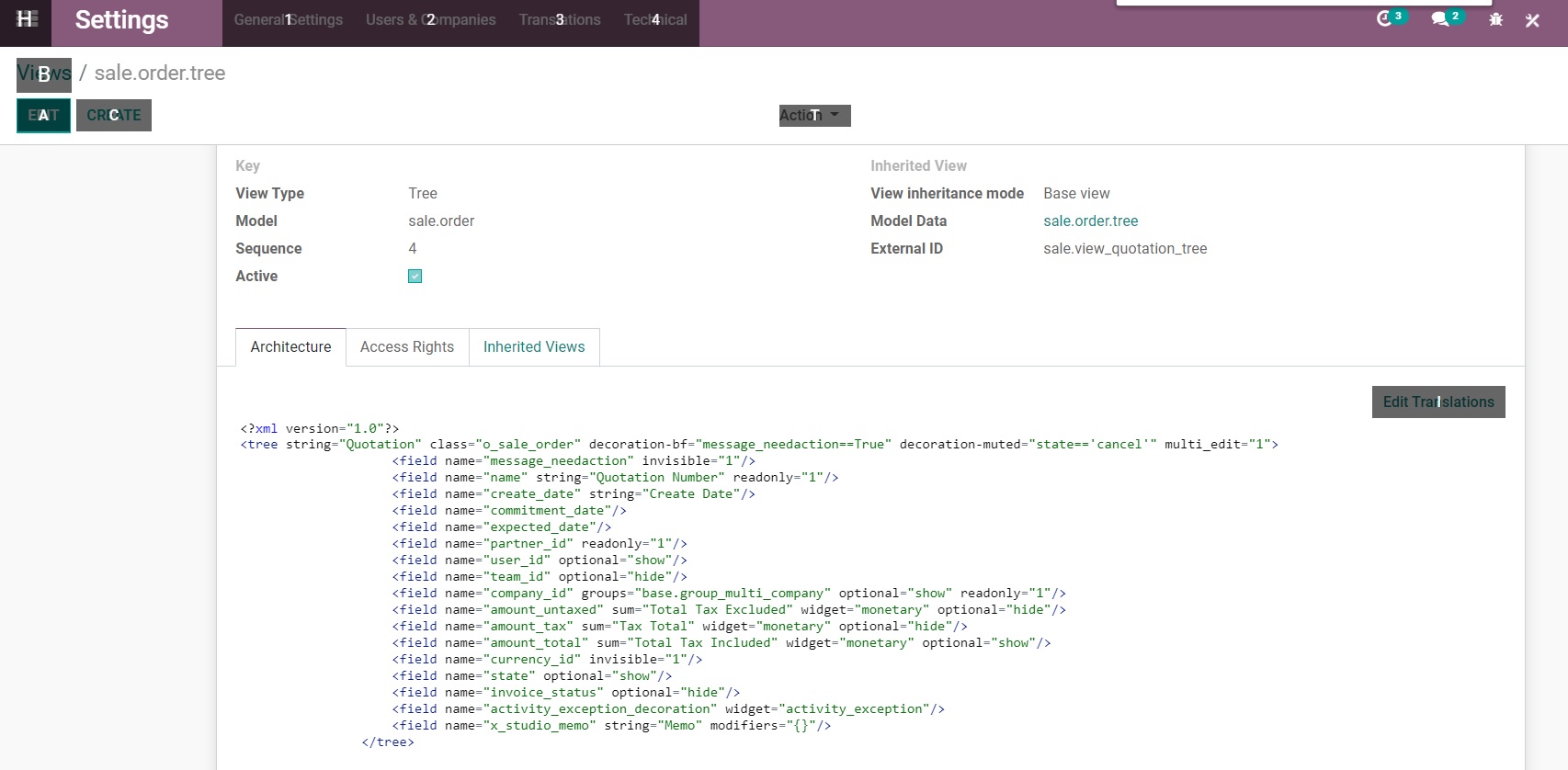Click the Settings app title
Screen dimensions: 1568x770
pos(121,20)
